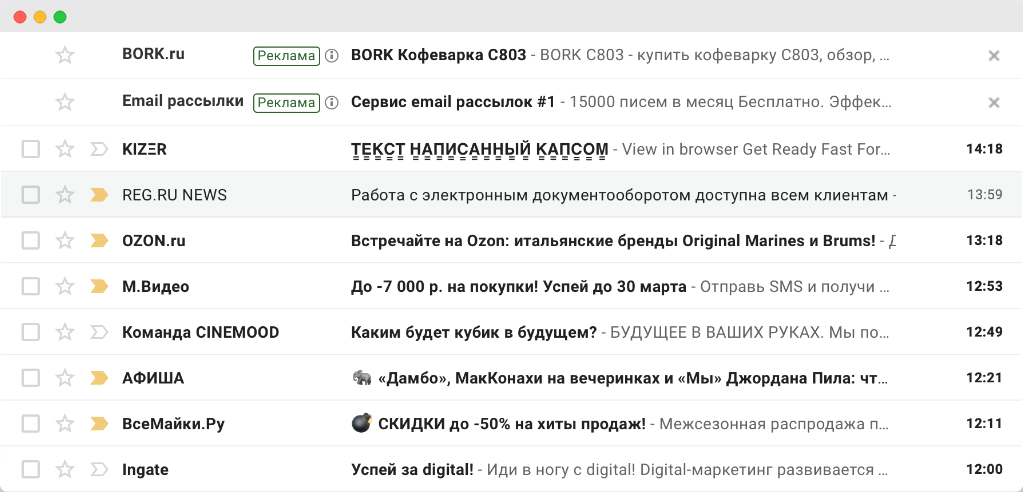
Task: Open the «Дамбо», МакКонахи email subject
Action: click(622, 378)
